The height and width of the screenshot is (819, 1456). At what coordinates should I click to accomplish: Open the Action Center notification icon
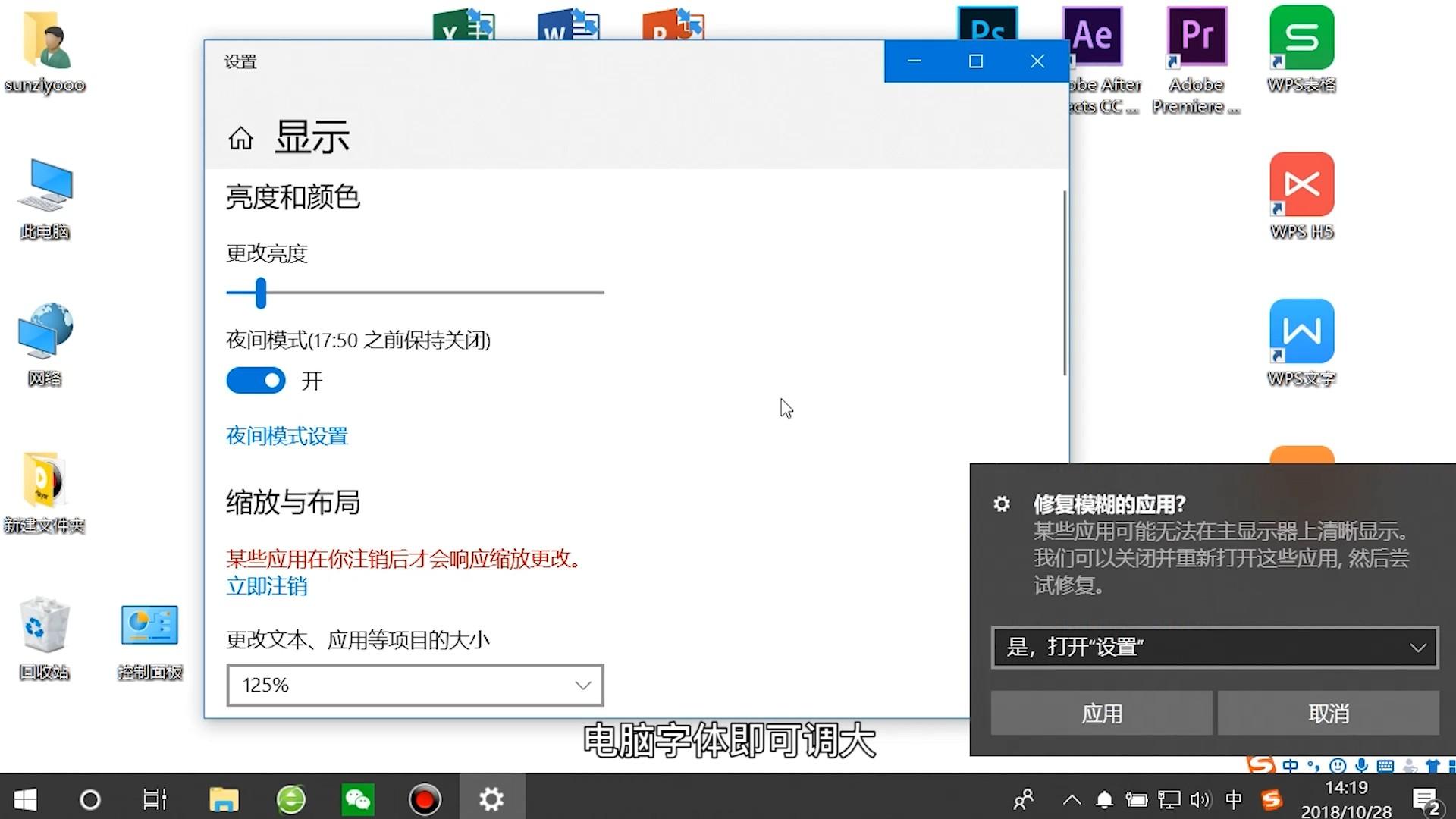click(x=1426, y=801)
